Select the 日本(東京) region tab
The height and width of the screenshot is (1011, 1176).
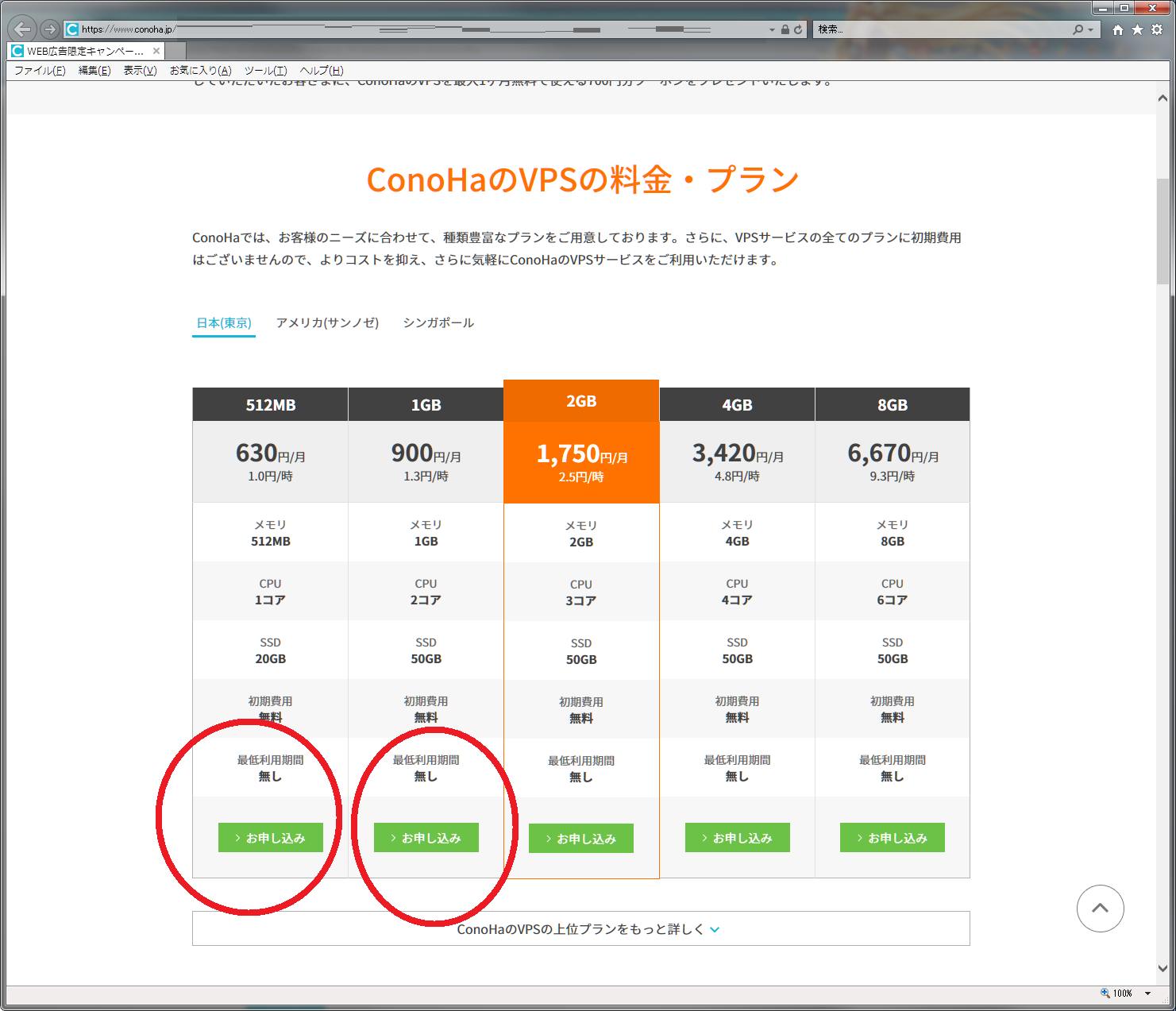click(x=224, y=322)
